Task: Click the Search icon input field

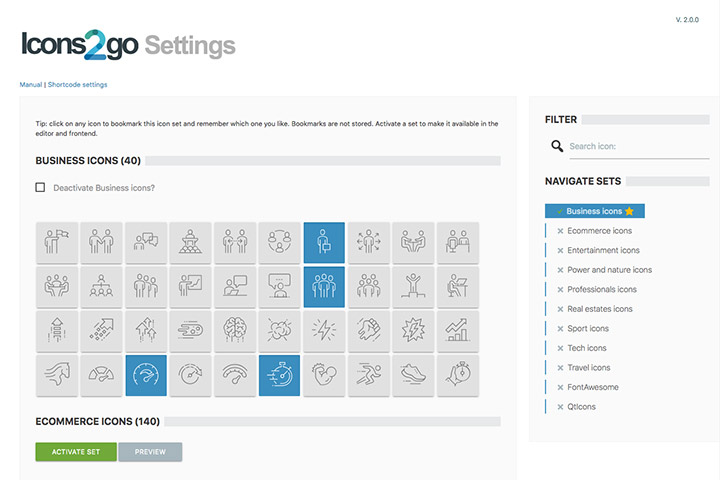Action: [638, 147]
